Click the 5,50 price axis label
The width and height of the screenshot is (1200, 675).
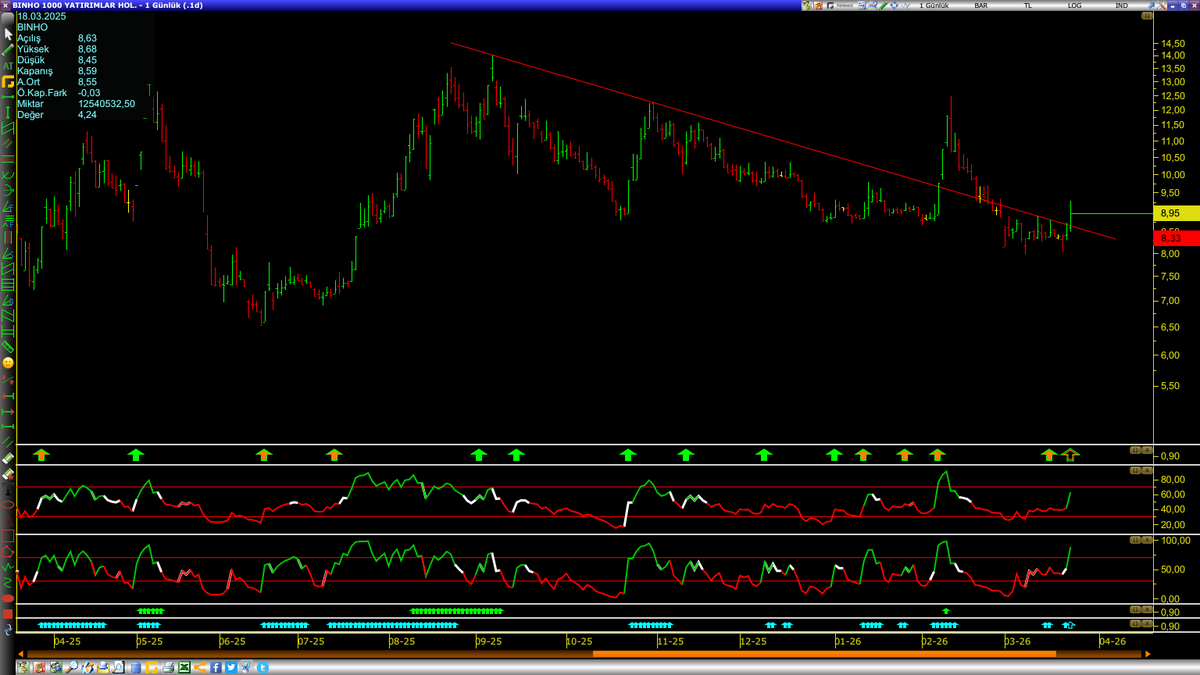[1170, 385]
